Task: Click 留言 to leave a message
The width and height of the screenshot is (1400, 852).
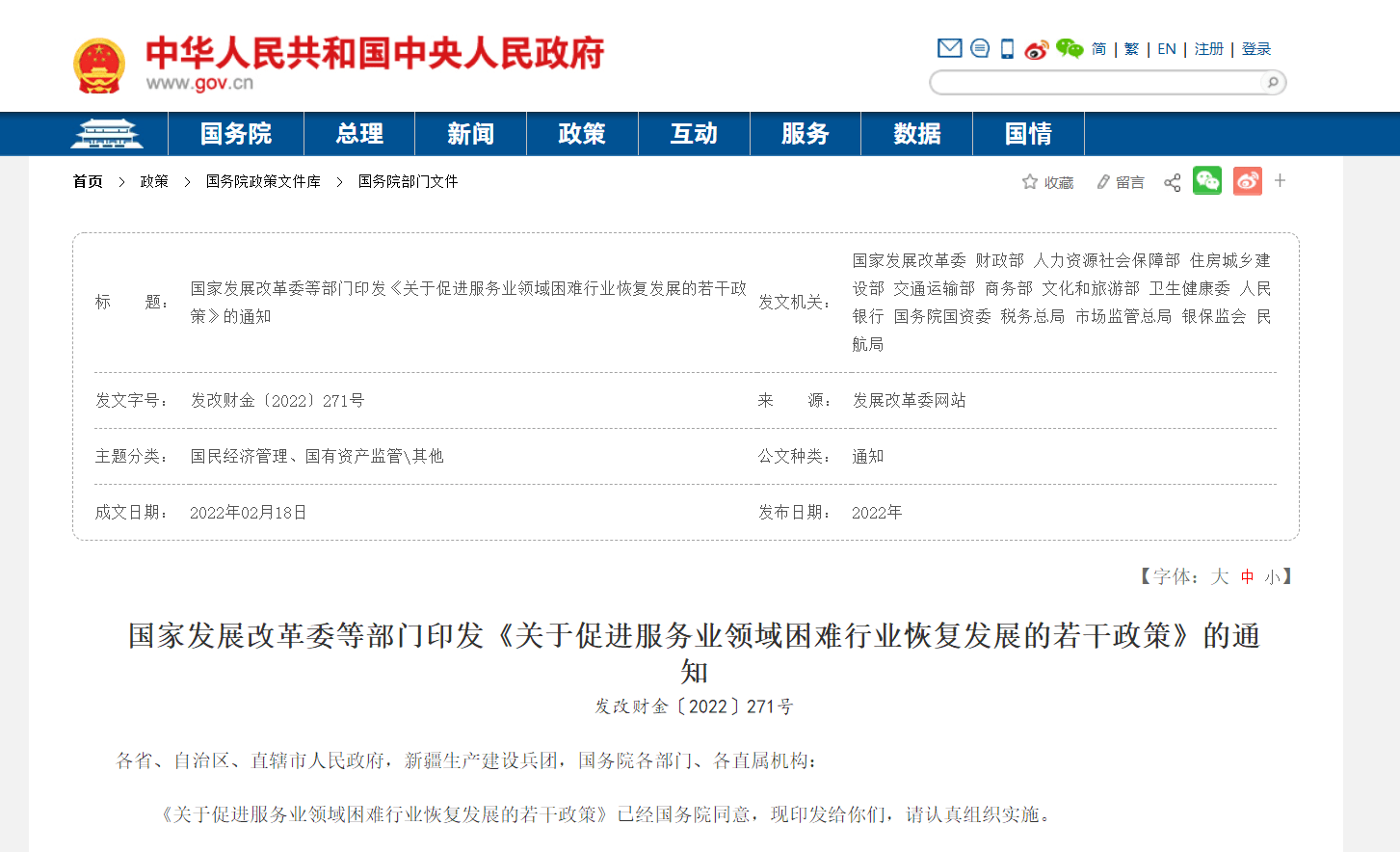Action: [x=1121, y=182]
